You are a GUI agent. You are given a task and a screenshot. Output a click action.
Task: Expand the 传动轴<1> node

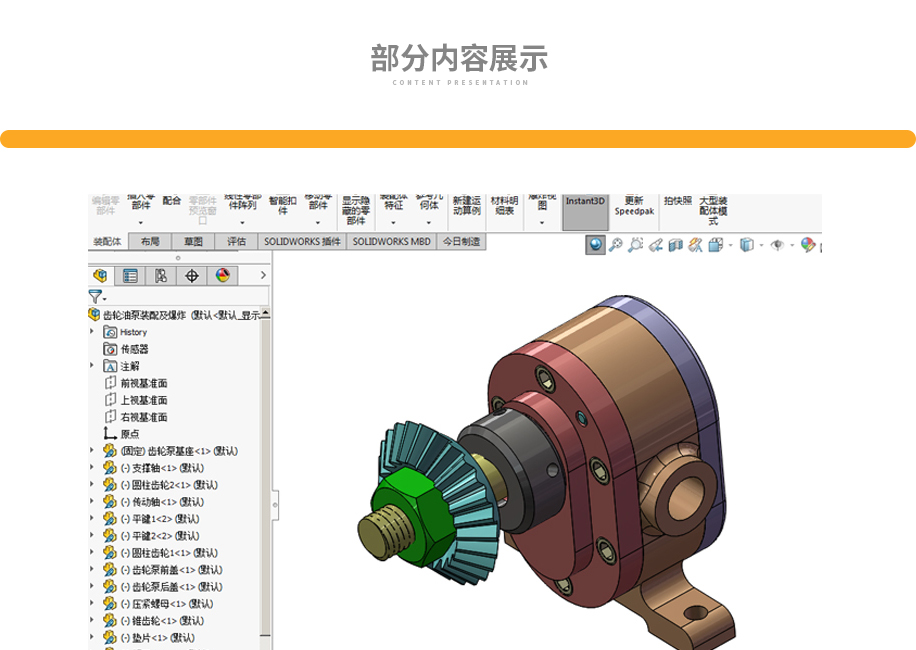pyautogui.click(x=92, y=501)
